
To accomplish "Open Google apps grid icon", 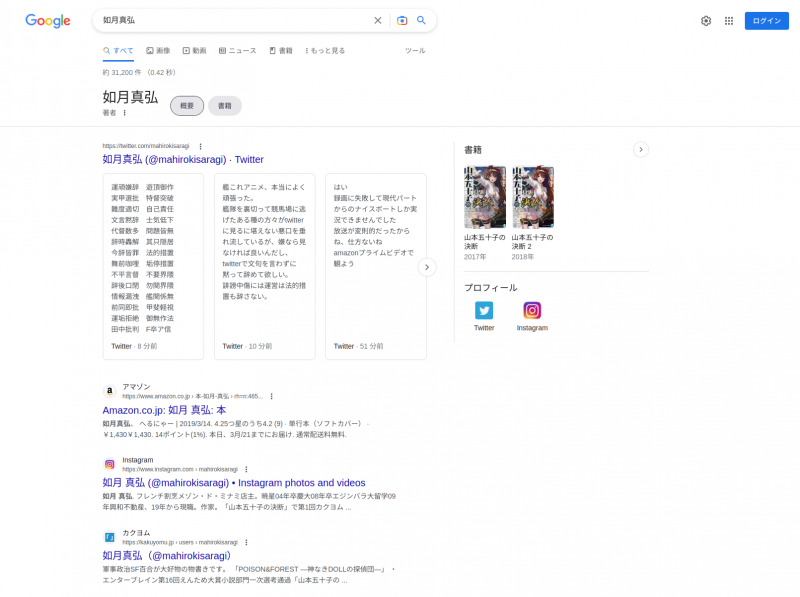I will pyautogui.click(x=729, y=21).
